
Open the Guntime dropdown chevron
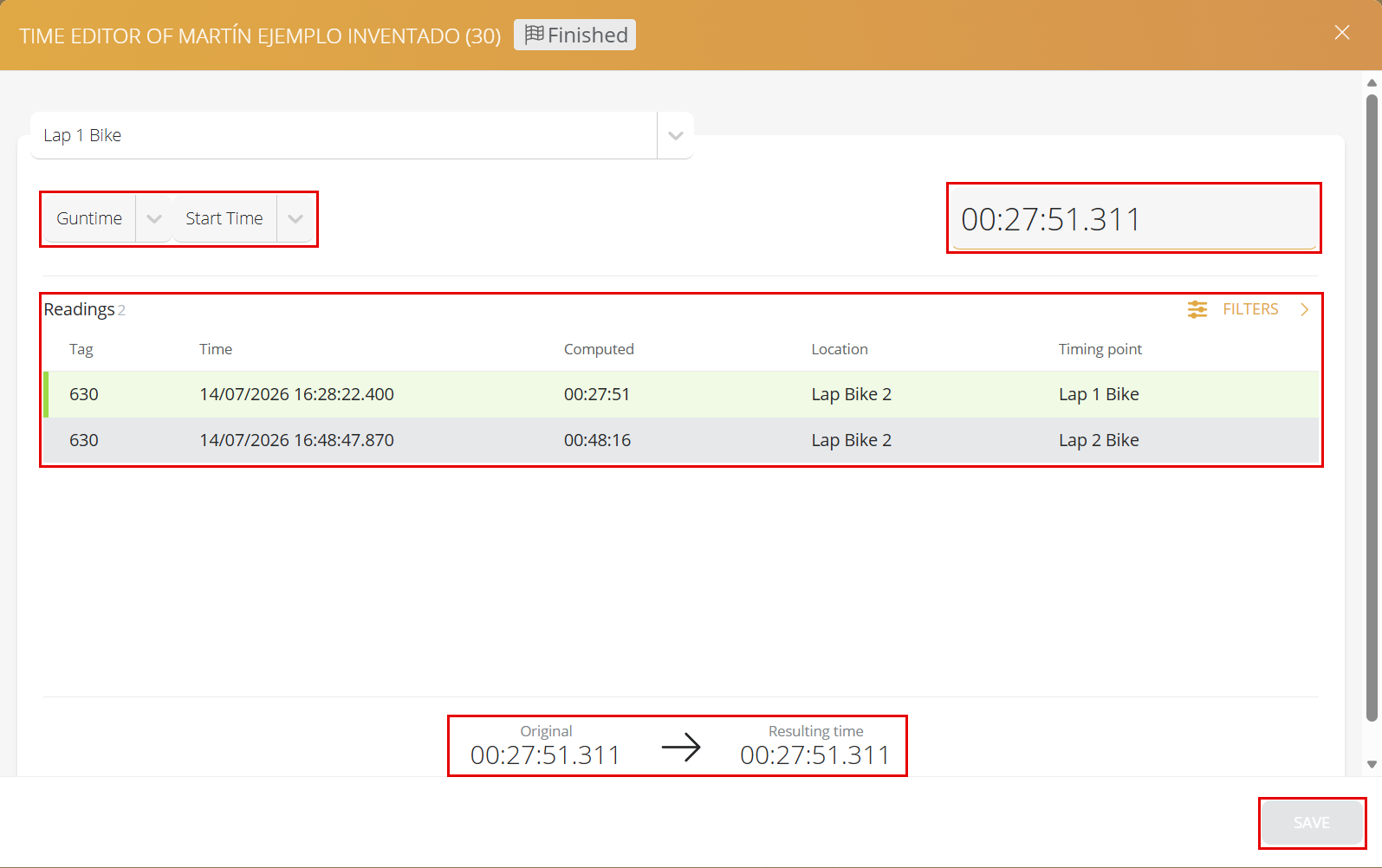click(154, 219)
